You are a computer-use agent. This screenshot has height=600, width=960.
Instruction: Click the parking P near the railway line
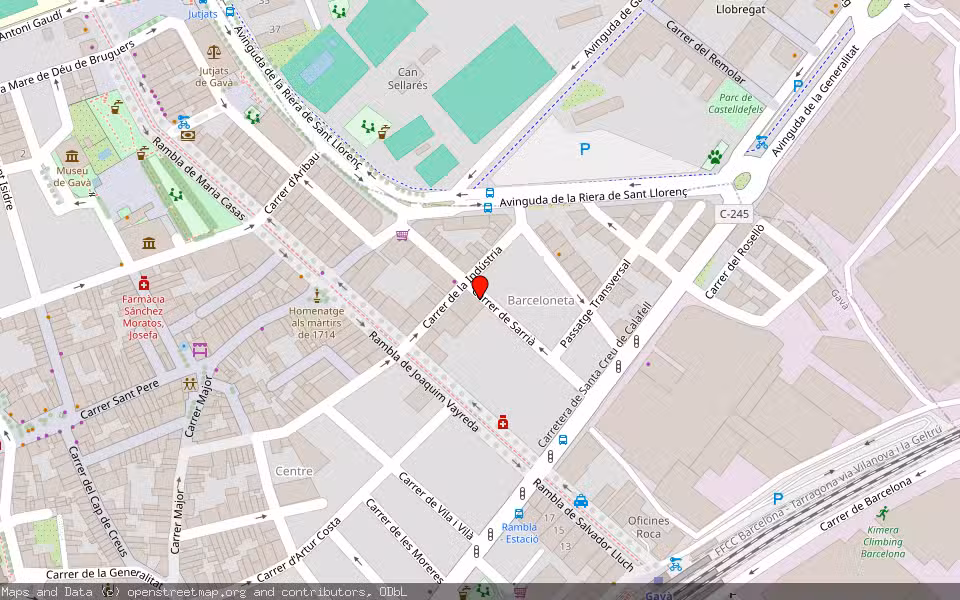(x=778, y=499)
